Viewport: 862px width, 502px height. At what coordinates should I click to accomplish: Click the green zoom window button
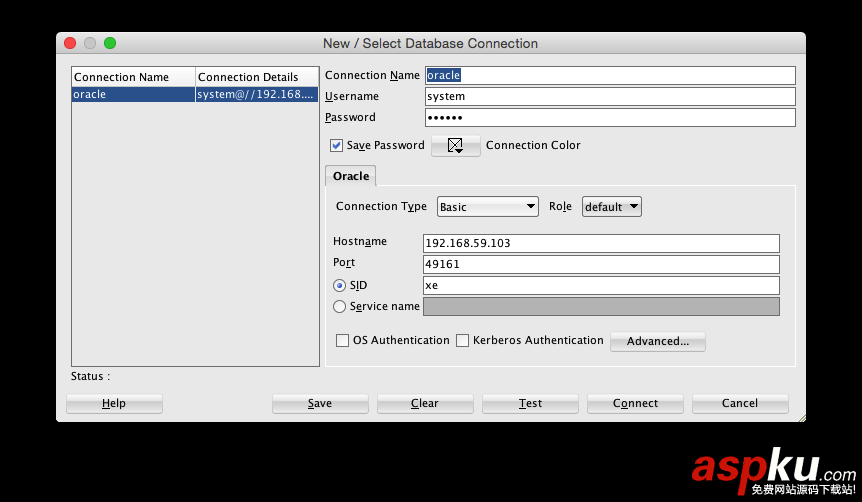[x=110, y=43]
